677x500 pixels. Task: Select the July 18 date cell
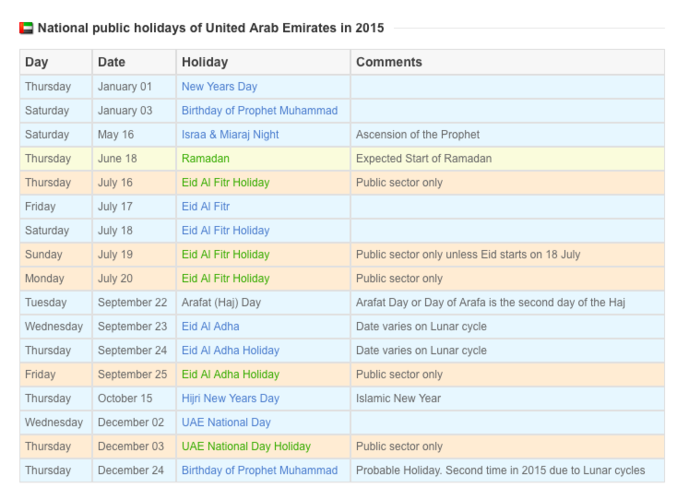[x=134, y=231]
